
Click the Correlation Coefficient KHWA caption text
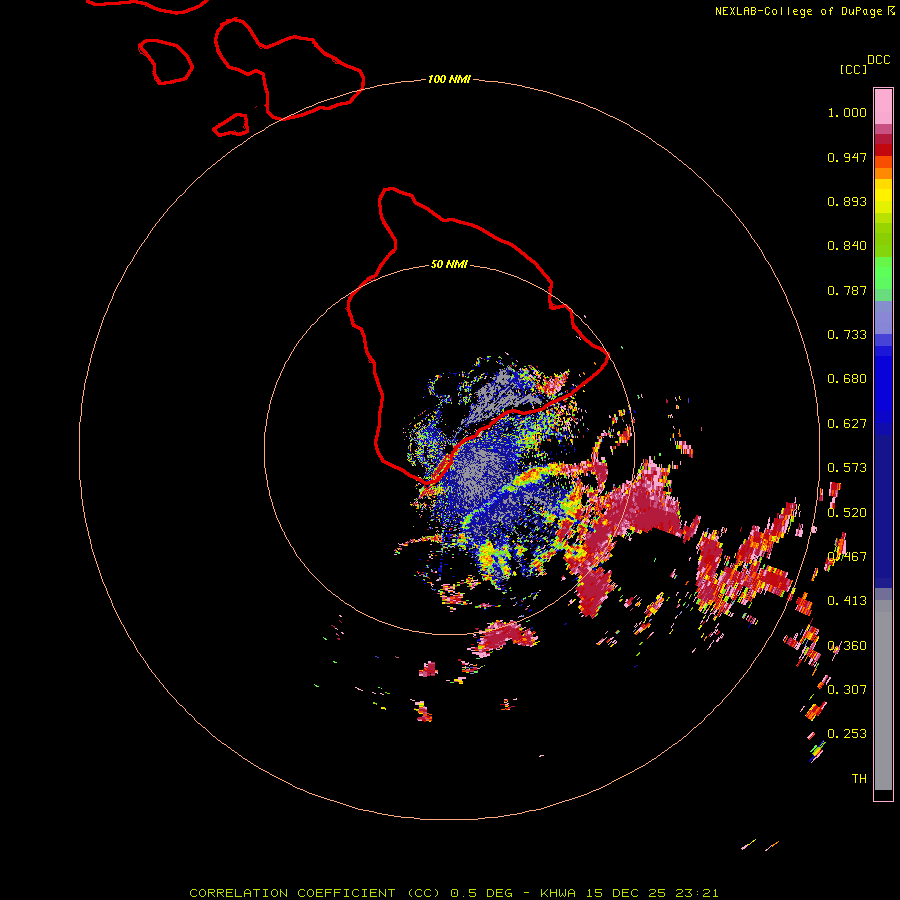(453, 893)
